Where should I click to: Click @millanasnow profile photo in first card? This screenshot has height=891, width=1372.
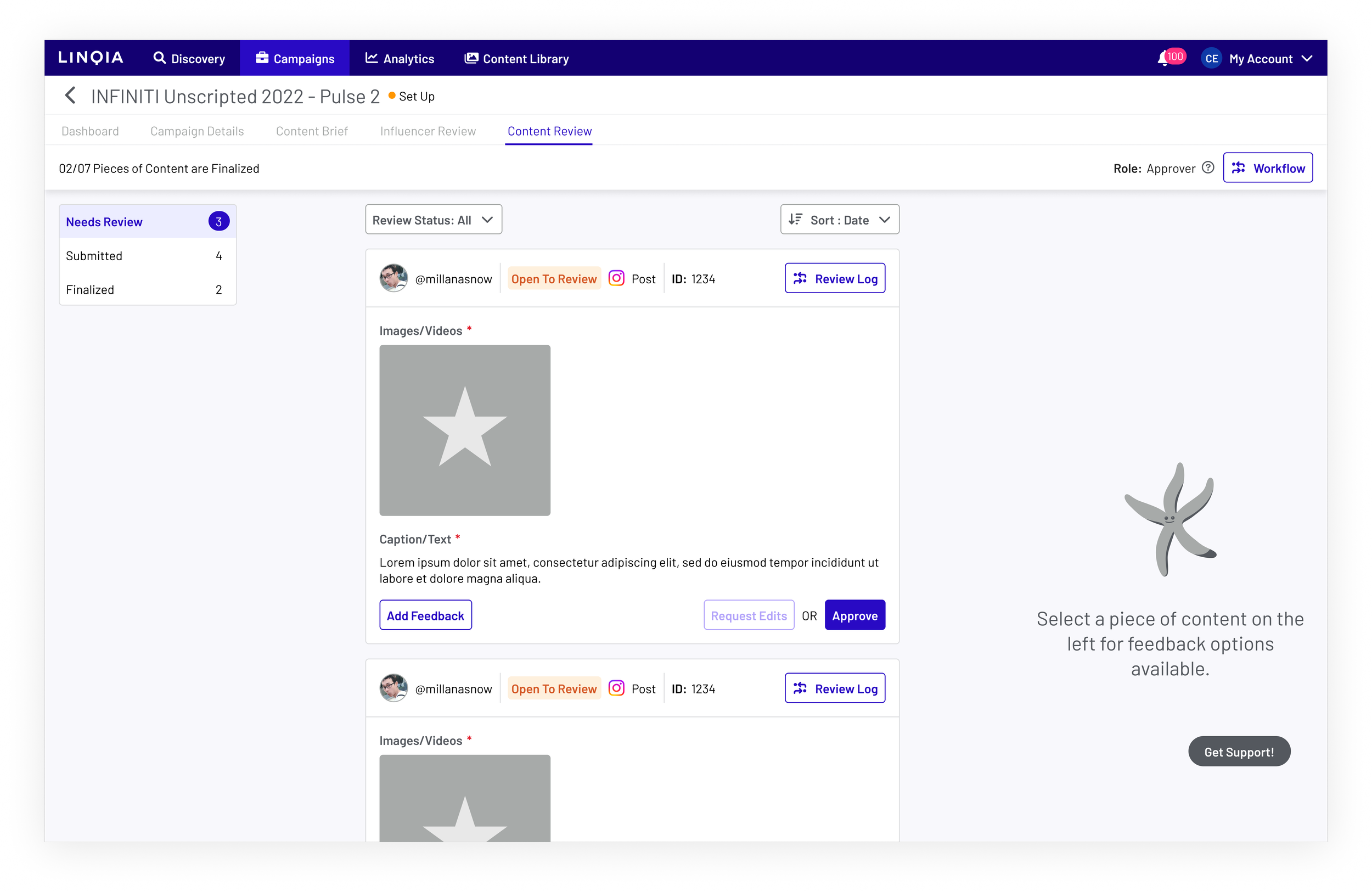tap(393, 278)
